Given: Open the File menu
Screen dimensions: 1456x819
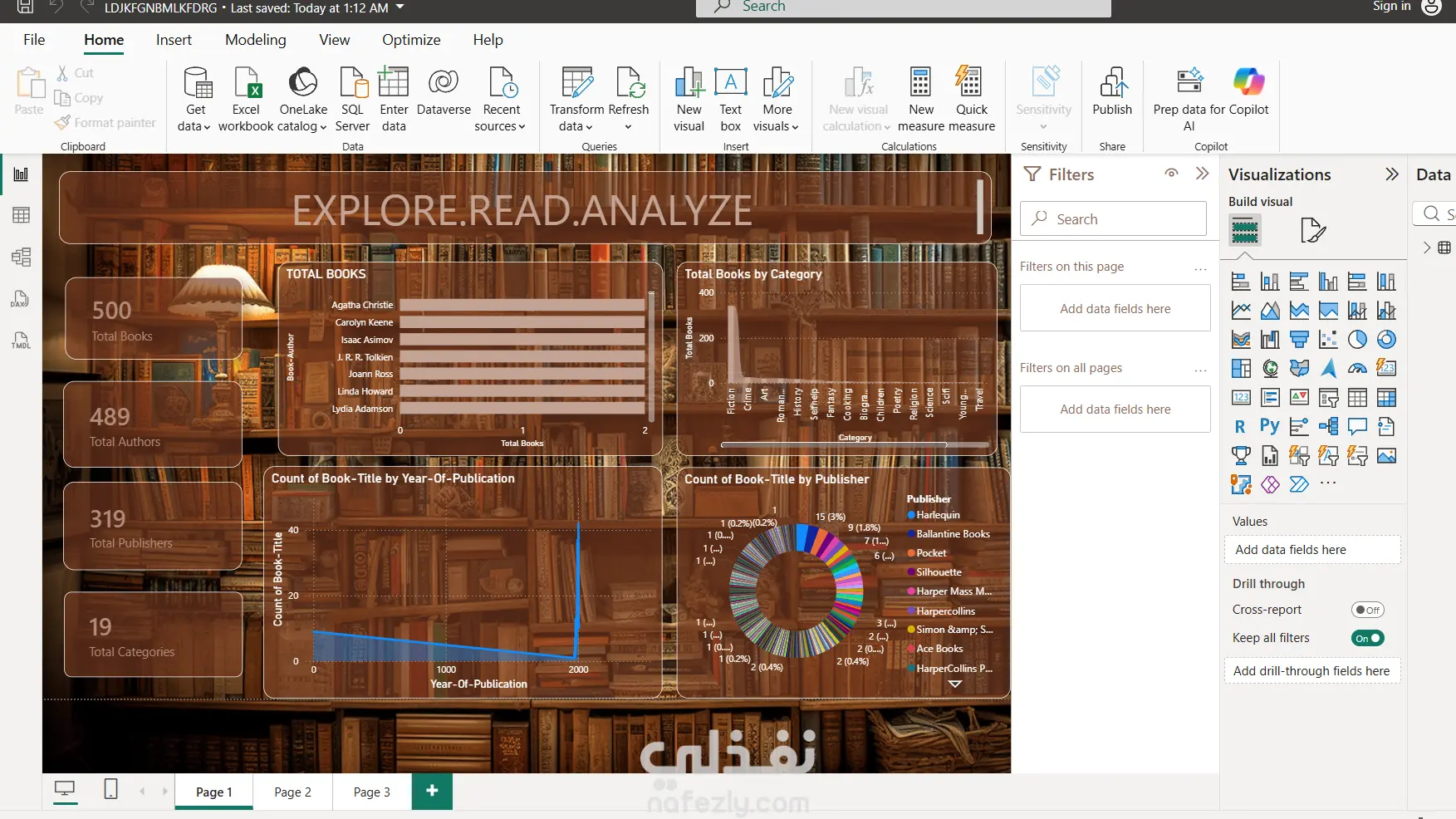Looking at the screenshot, I should [34, 40].
